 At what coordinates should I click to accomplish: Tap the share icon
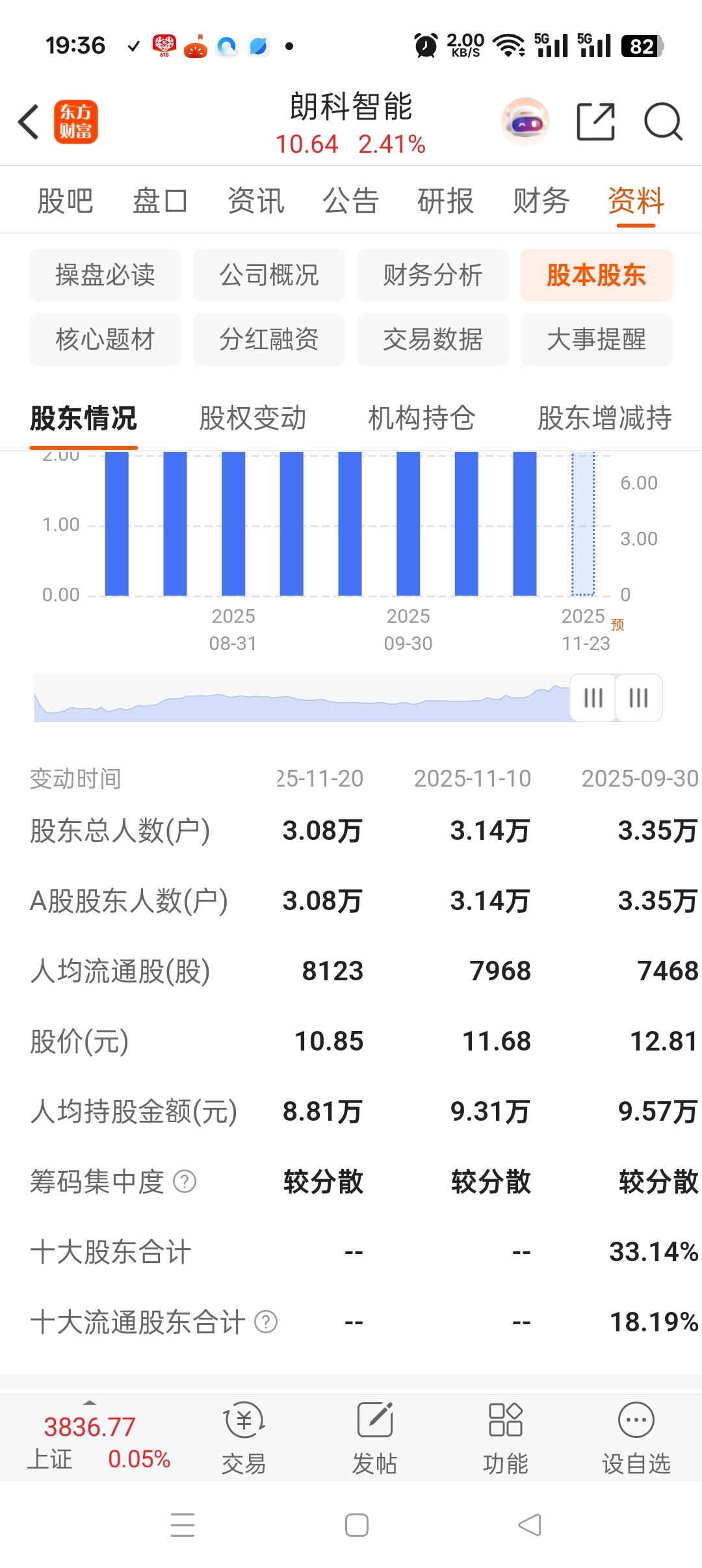click(x=596, y=122)
